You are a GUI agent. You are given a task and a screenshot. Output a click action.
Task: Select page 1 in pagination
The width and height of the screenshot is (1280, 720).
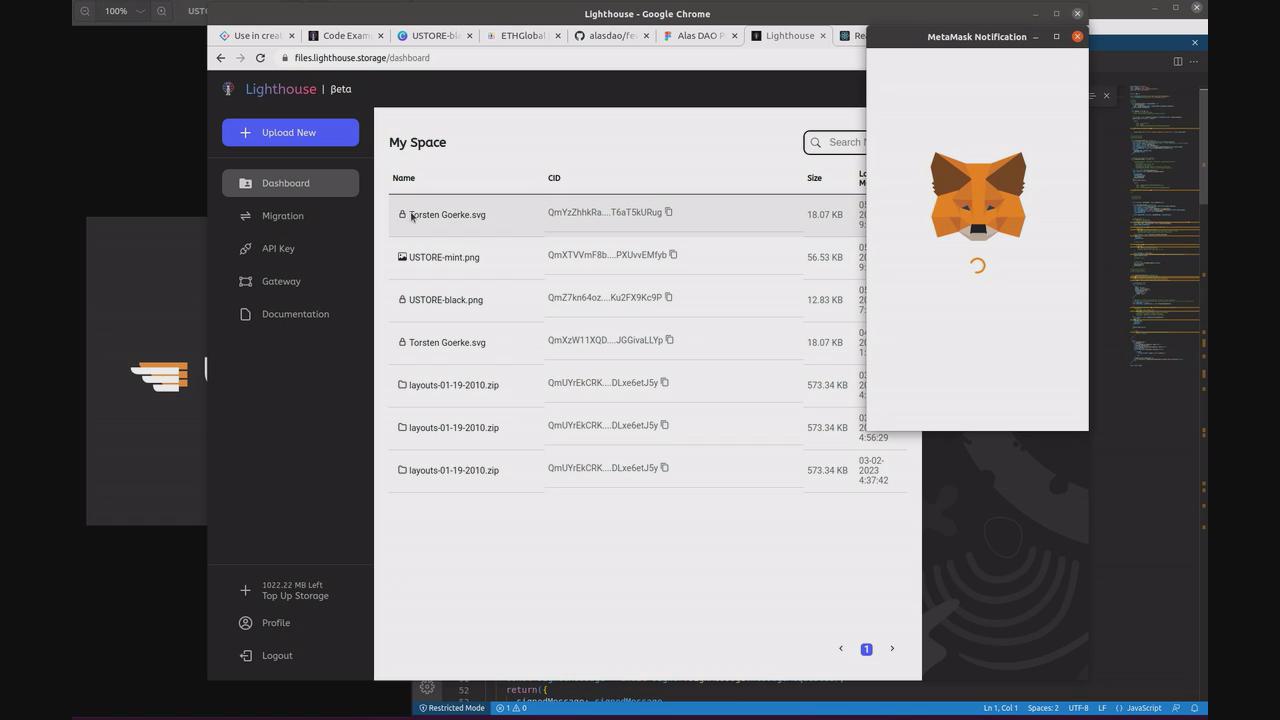[866, 650]
